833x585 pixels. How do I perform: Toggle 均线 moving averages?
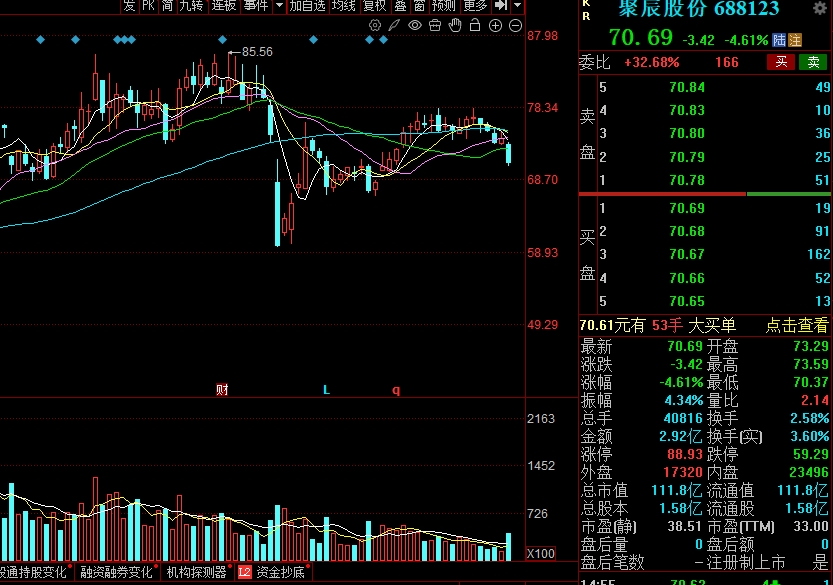(343, 6)
